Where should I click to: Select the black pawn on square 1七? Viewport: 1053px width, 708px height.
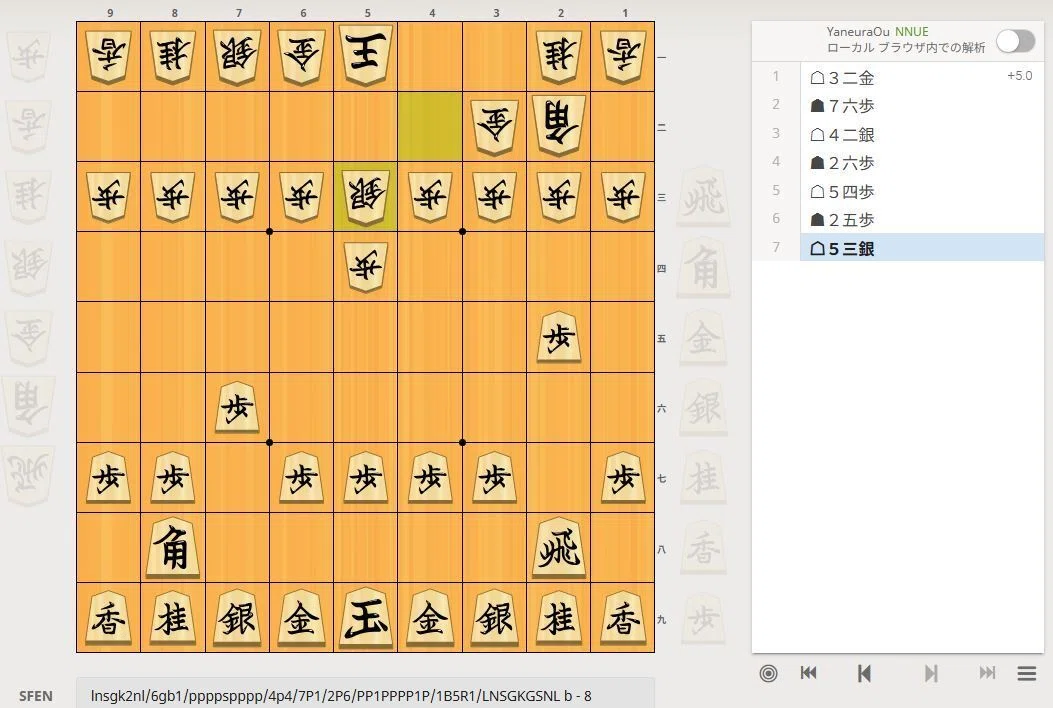623,478
